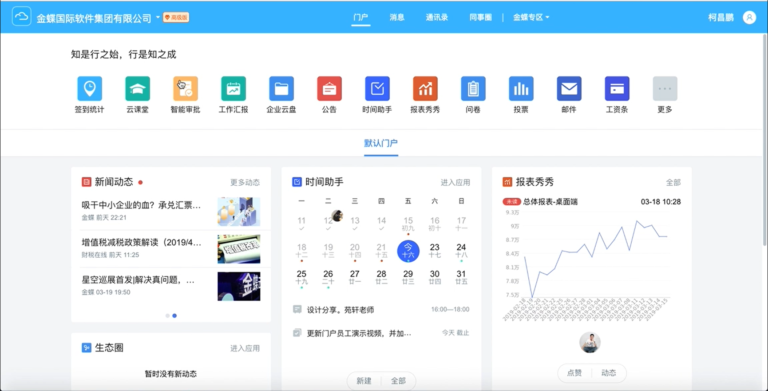Select calendar date 27
The image size is (768, 391).
355,277
